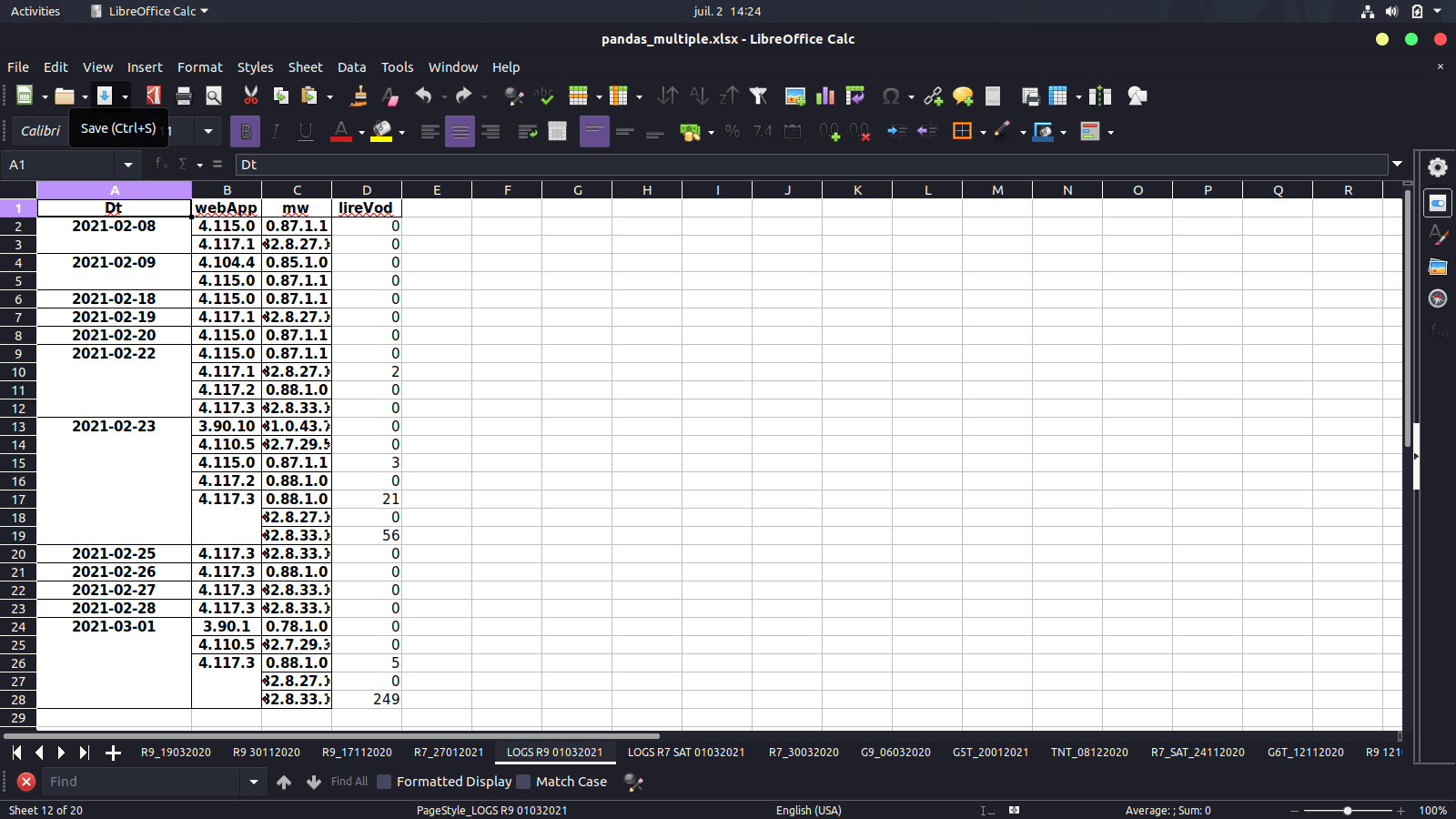Open the Insert Special Character tool

coord(892,96)
